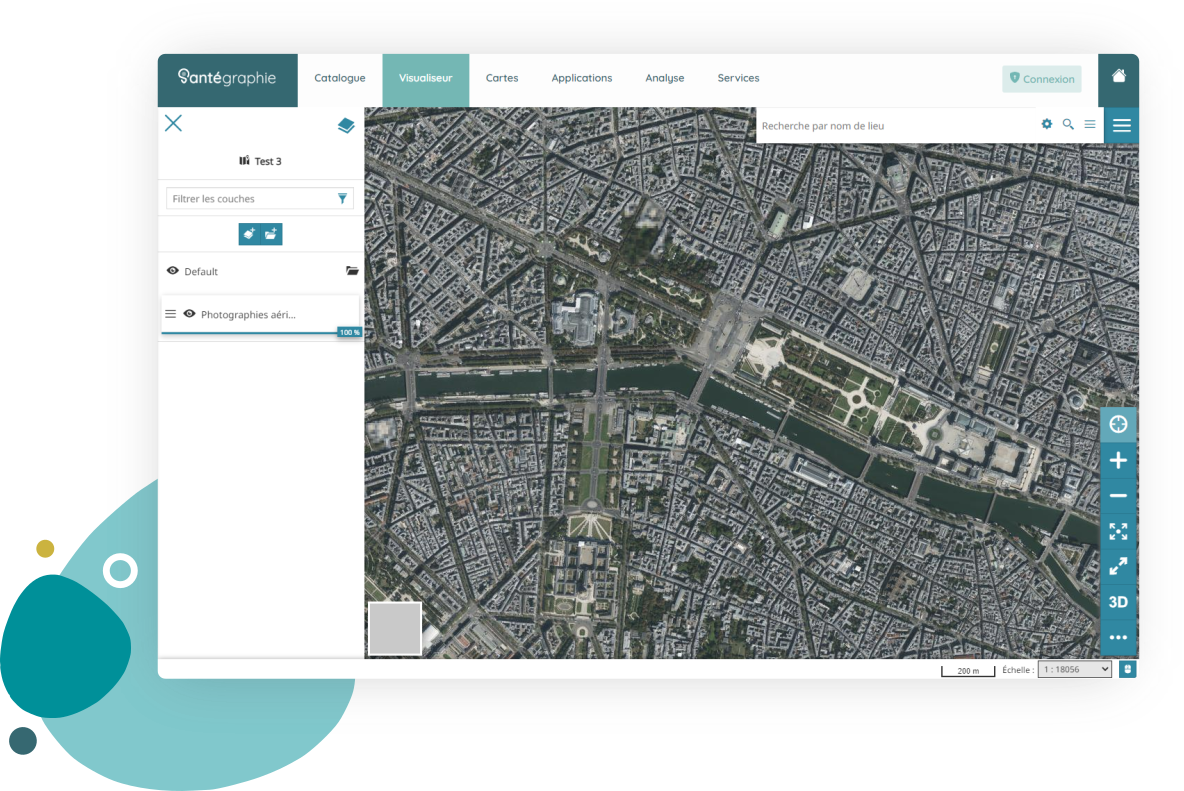
Task: Open the Échelle scale dropdown
Action: click(x=1075, y=669)
